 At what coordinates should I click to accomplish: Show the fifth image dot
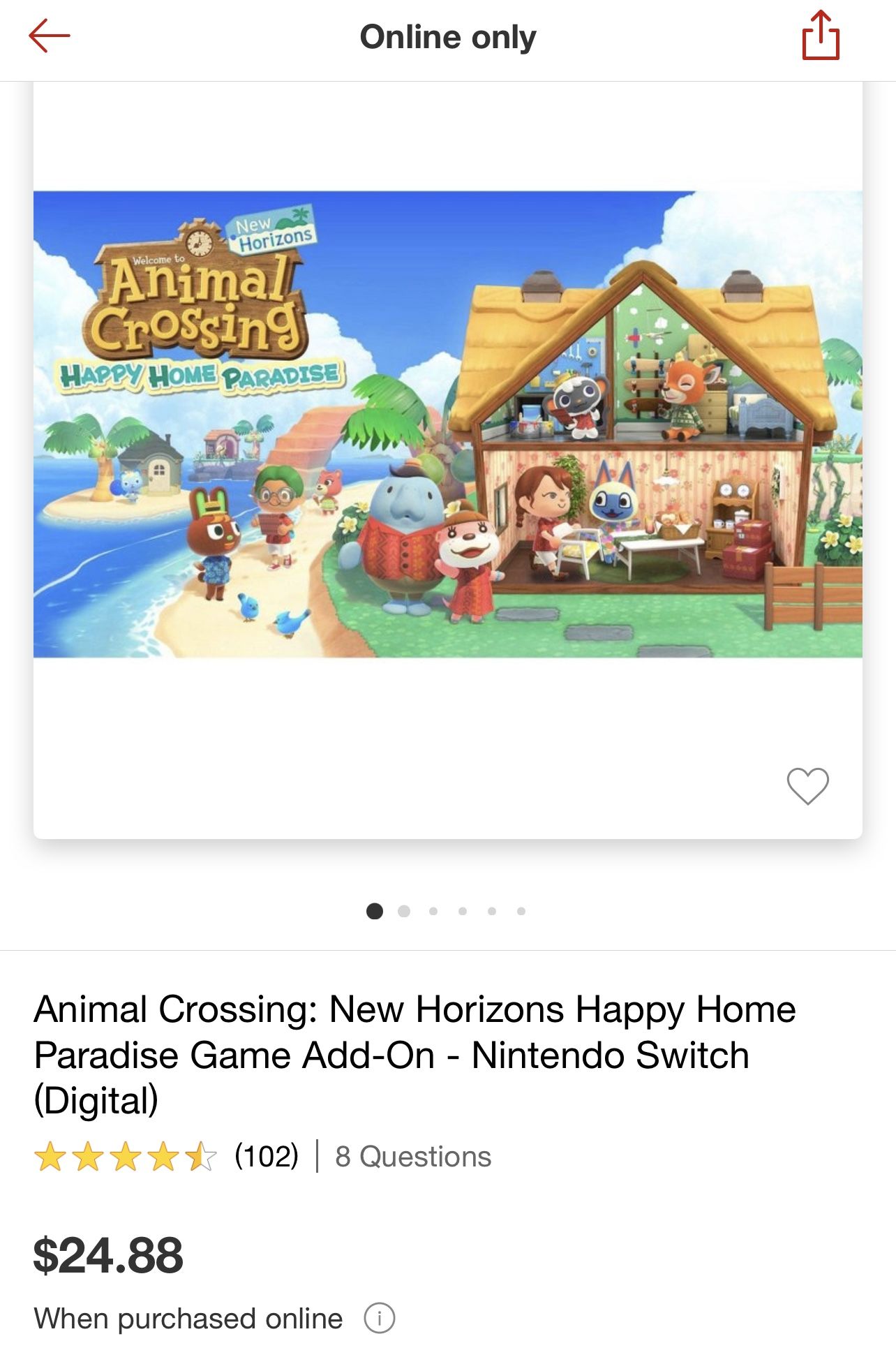pos(492,911)
